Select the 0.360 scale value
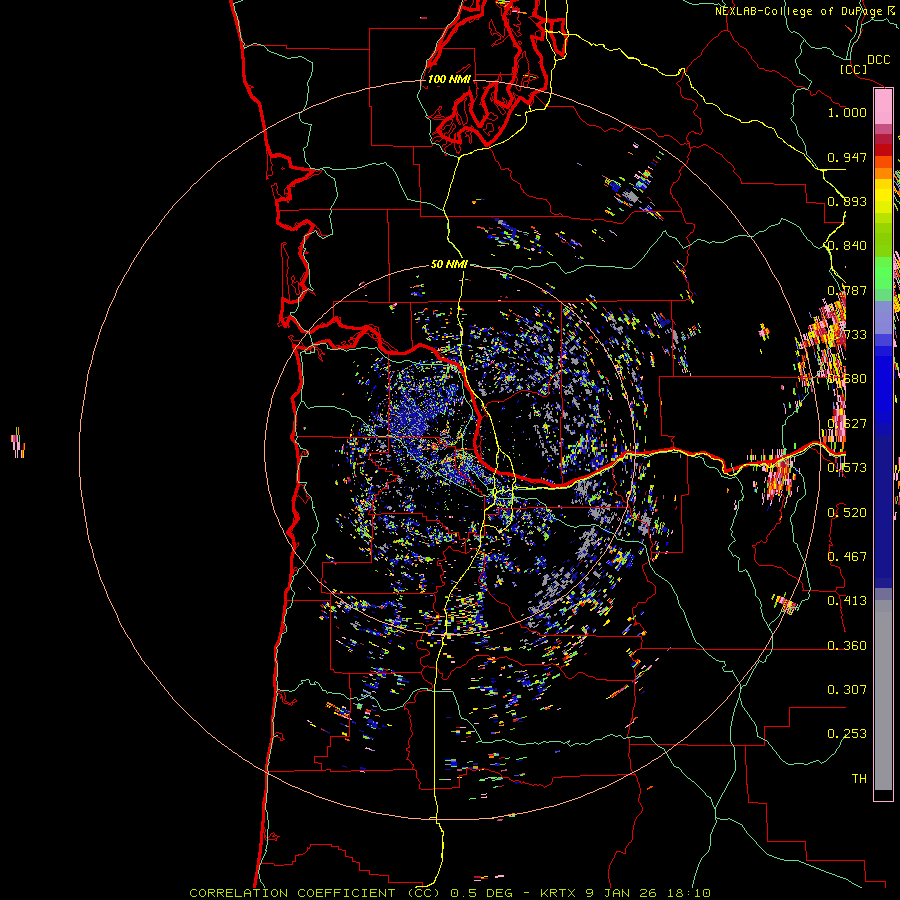Image resolution: width=900 pixels, height=900 pixels. coord(847,645)
